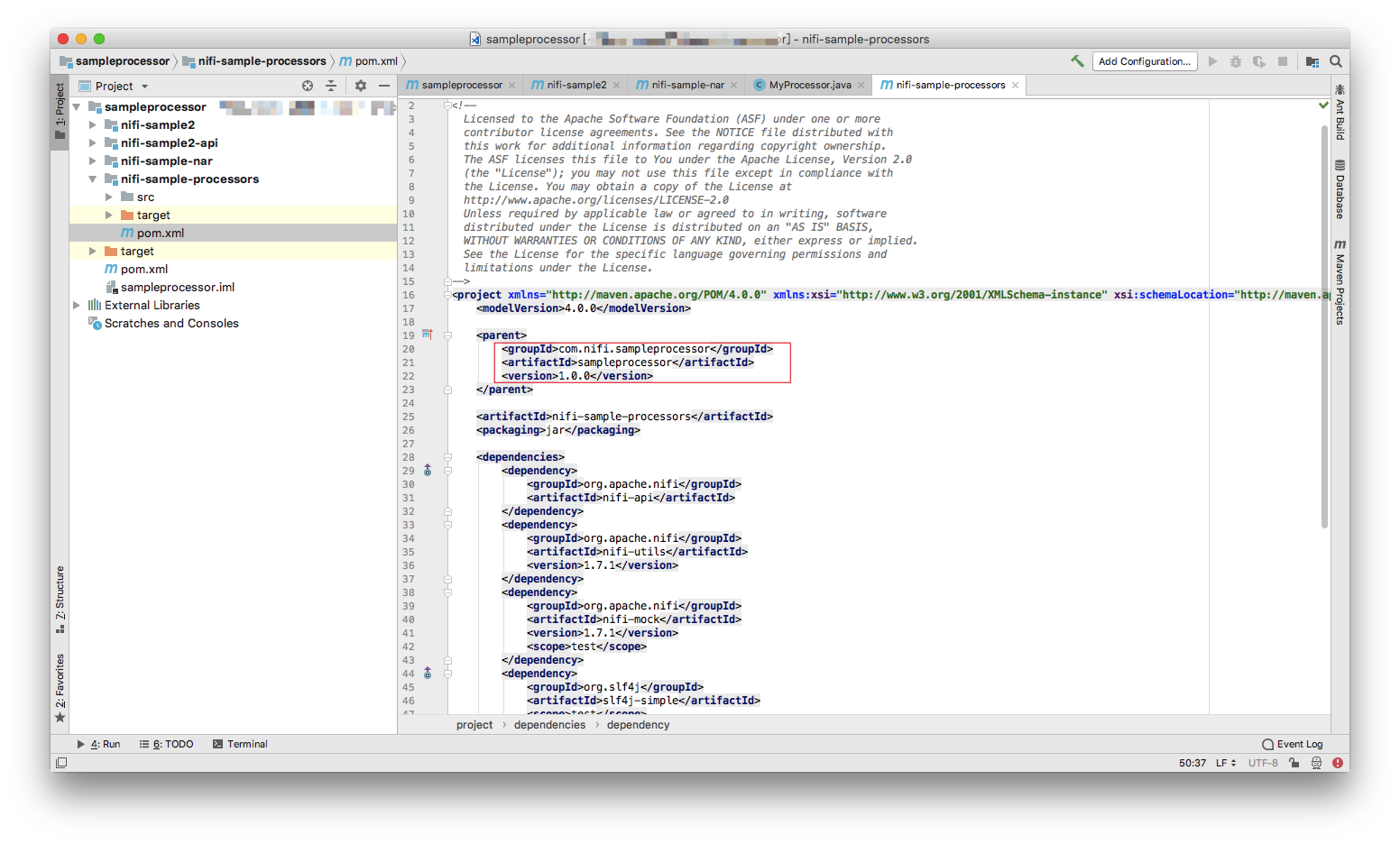Switch to the nifi-sample2 editor tab

pos(576,85)
